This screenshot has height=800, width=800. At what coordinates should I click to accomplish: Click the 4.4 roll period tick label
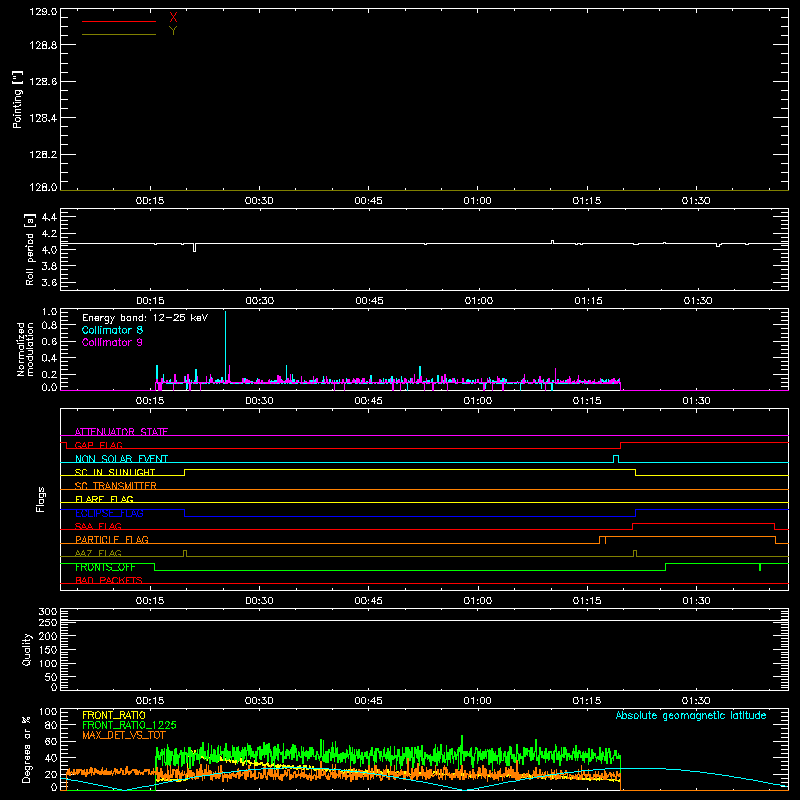(x=49, y=217)
